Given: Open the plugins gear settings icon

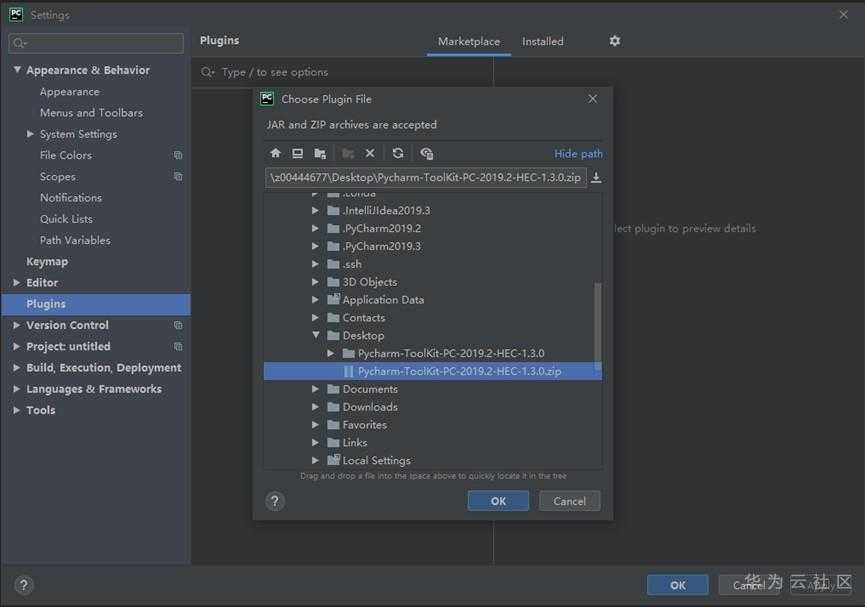Looking at the screenshot, I should pyautogui.click(x=615, y=41).
